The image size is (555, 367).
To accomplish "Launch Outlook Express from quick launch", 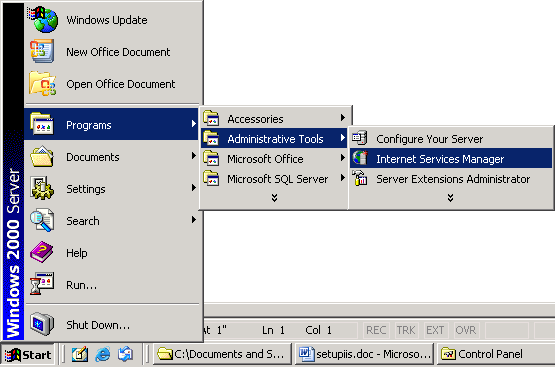I will [x=125, y=354].
